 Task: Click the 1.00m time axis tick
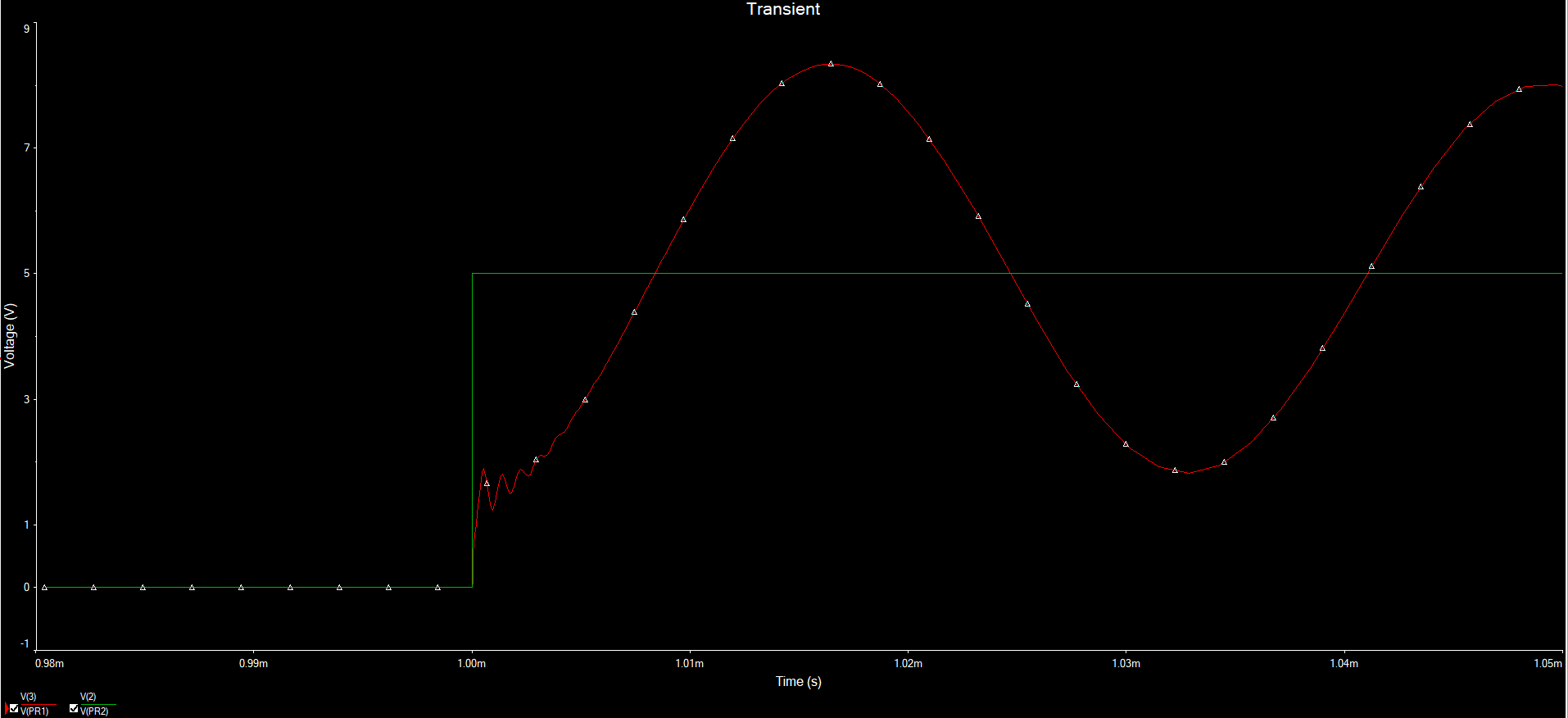tap(472, 663)
